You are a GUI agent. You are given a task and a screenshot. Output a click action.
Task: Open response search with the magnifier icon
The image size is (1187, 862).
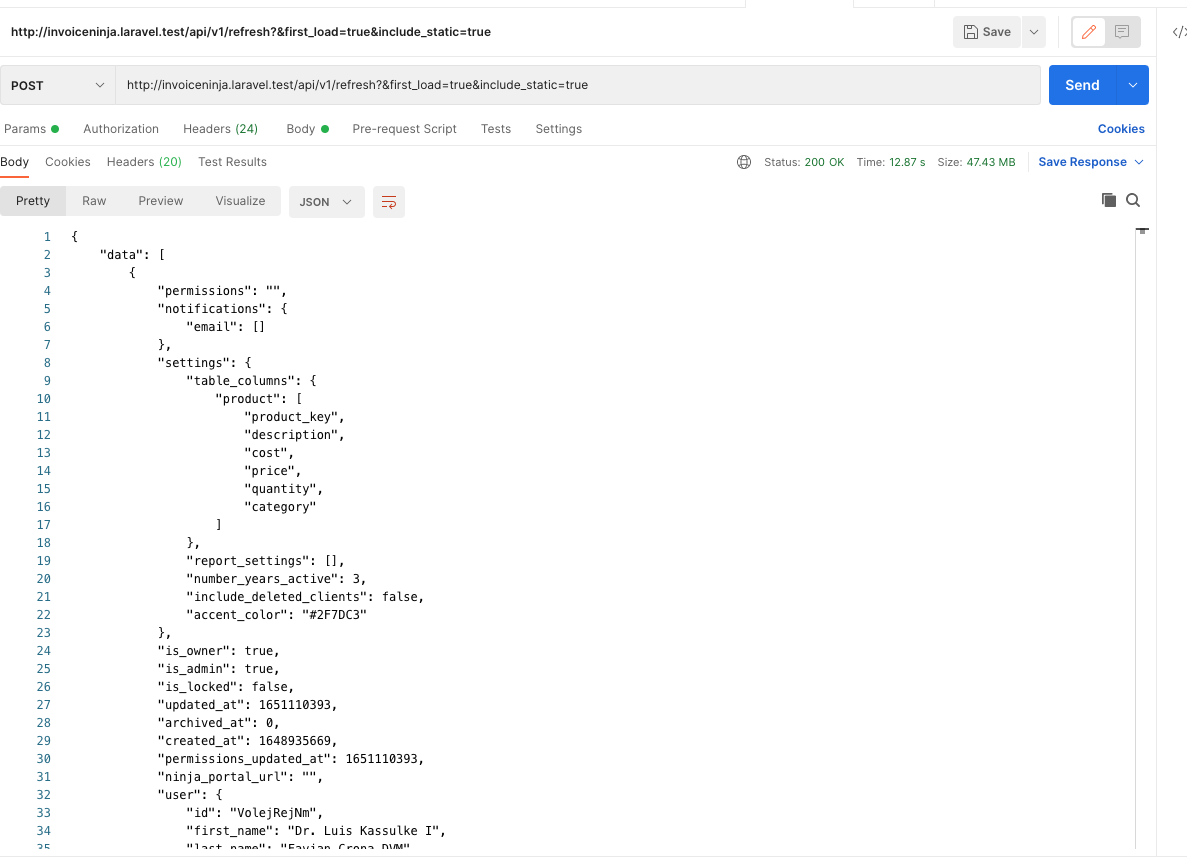(1133, 200)
